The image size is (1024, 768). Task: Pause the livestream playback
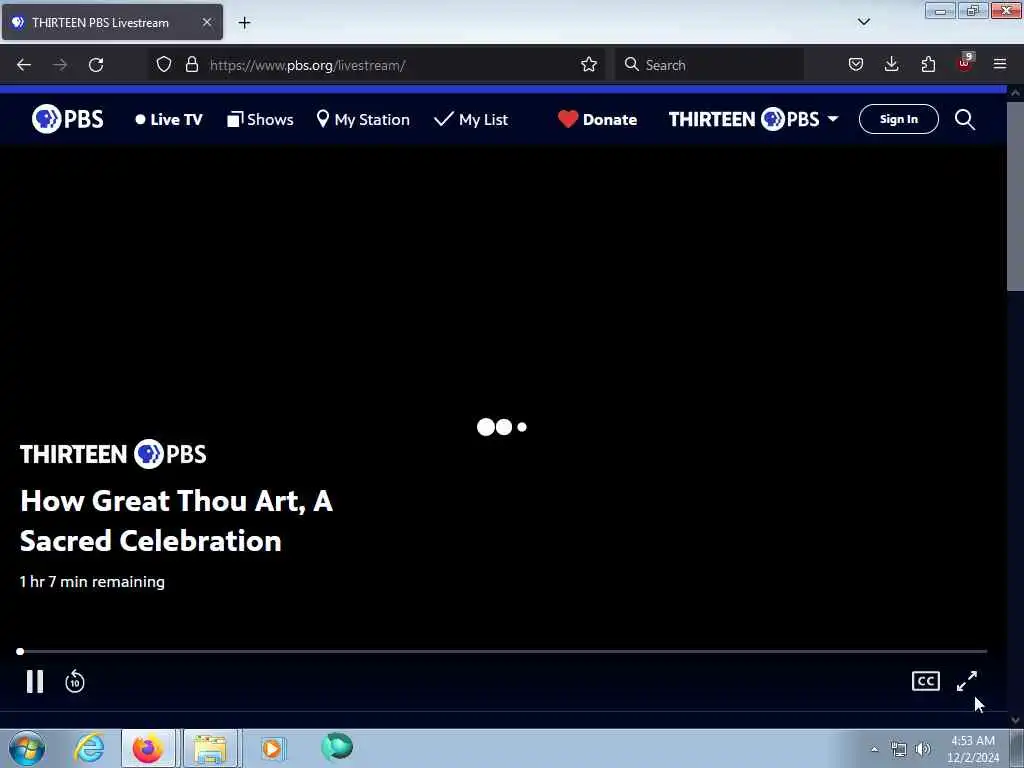[x=35, y=681]
